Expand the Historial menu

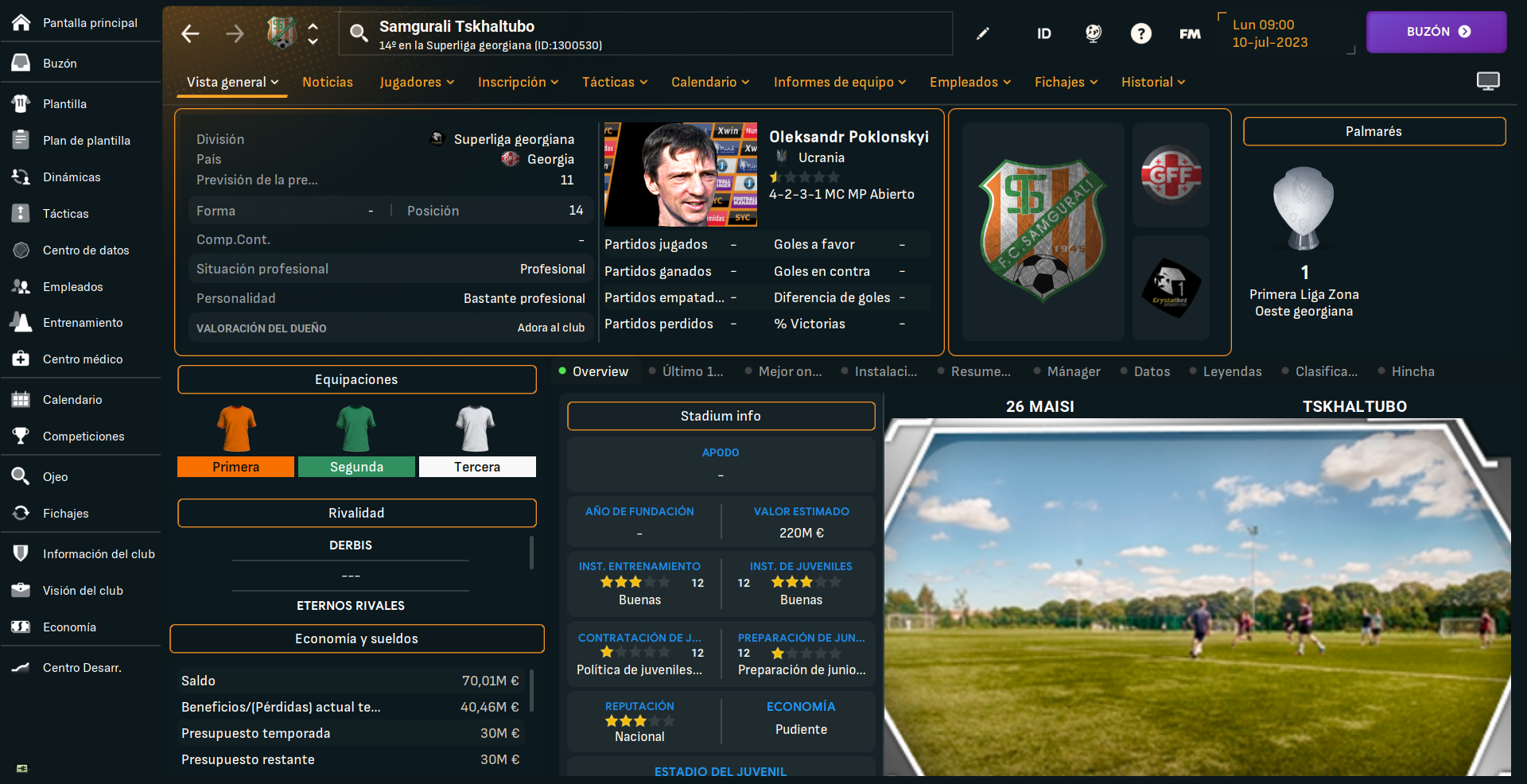tap(1153, 82)
